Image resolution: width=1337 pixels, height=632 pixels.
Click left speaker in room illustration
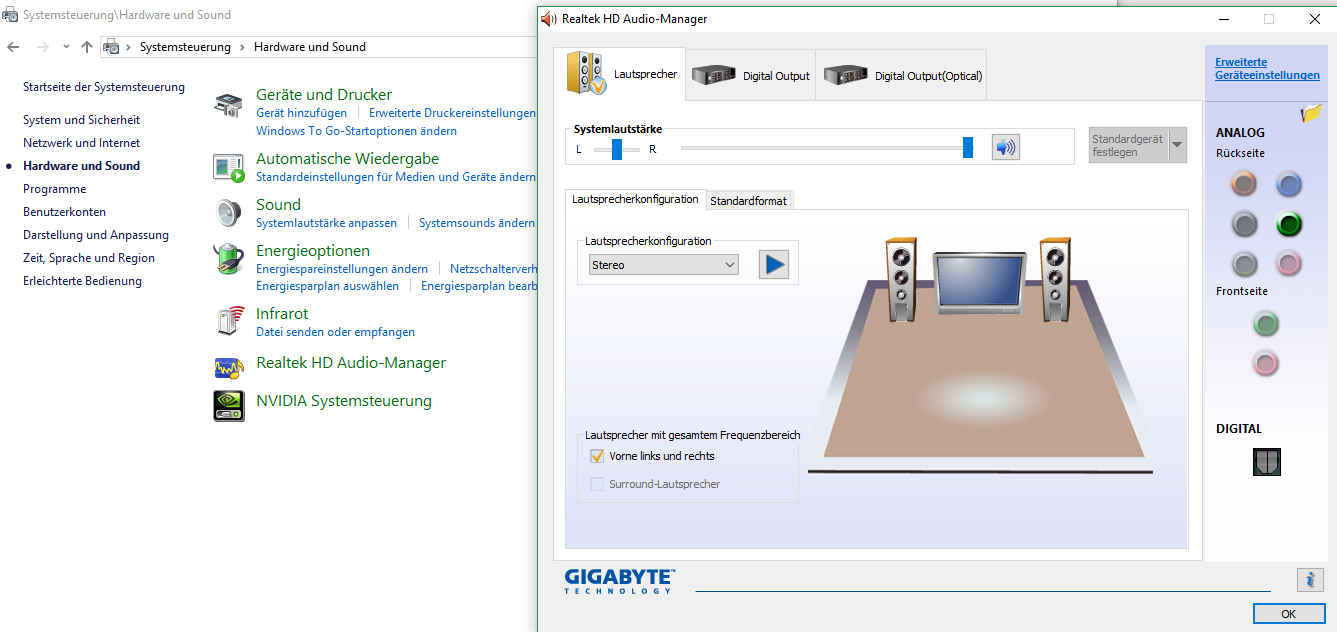(901, 279)
